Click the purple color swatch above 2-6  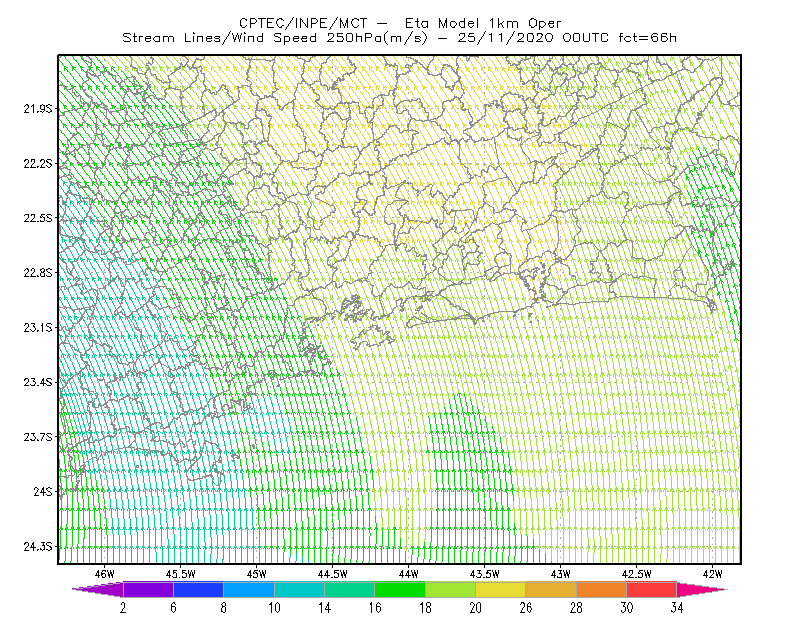click(x=148, y=589)
